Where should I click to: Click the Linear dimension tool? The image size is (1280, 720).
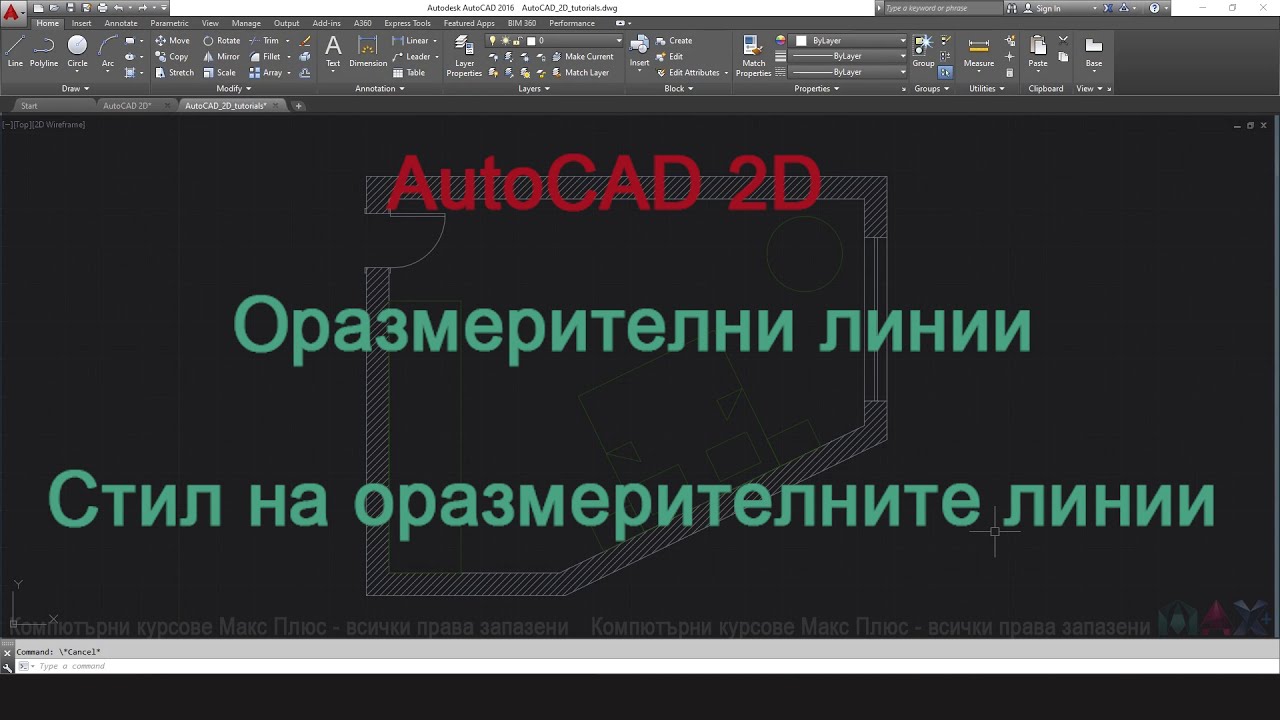click(x=410, y=41)
